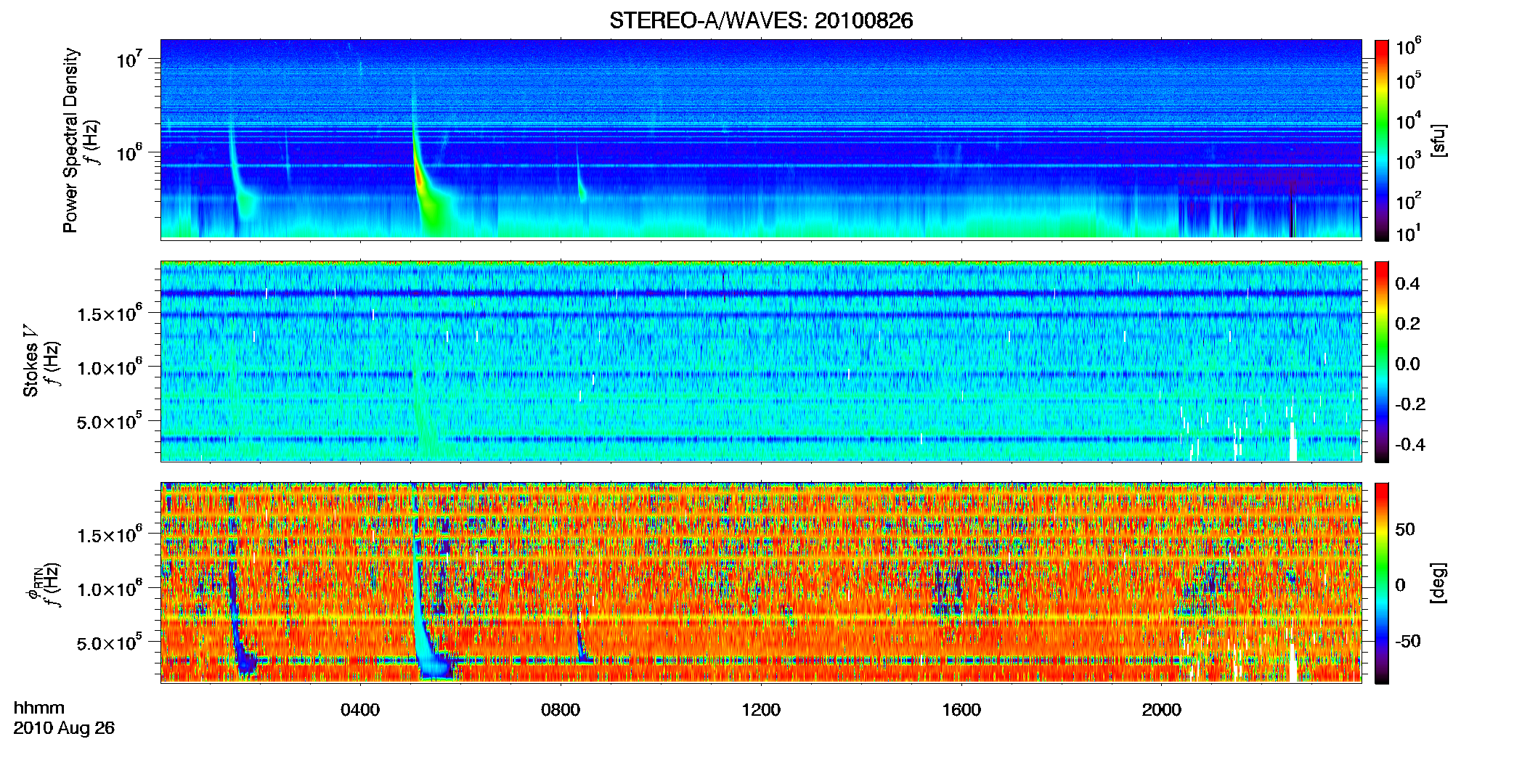The image size is (1522, 784).
Task: Click the 0.0 label on Stokes V colorbar
Action: [1407, 364]
